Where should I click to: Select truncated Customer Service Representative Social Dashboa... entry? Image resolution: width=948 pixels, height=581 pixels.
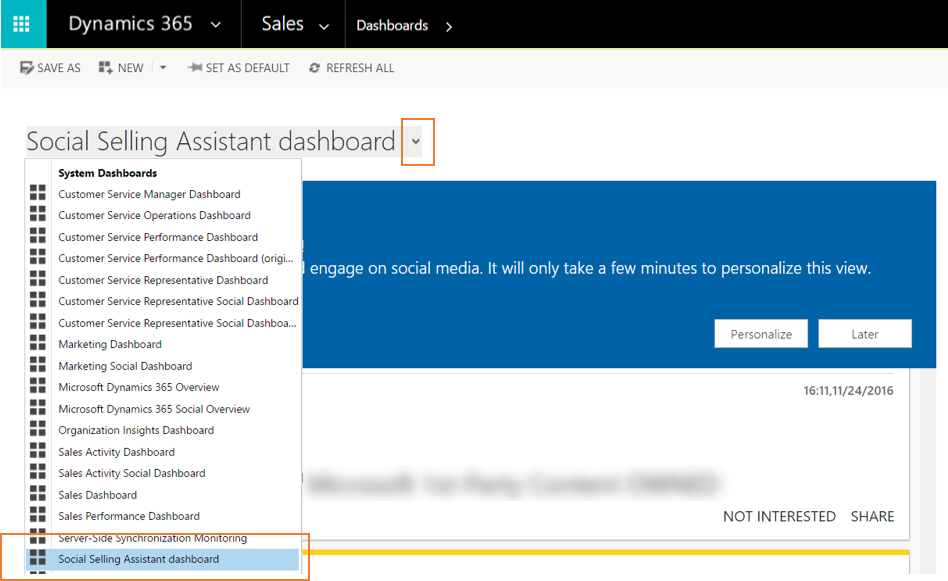point(177,323)
